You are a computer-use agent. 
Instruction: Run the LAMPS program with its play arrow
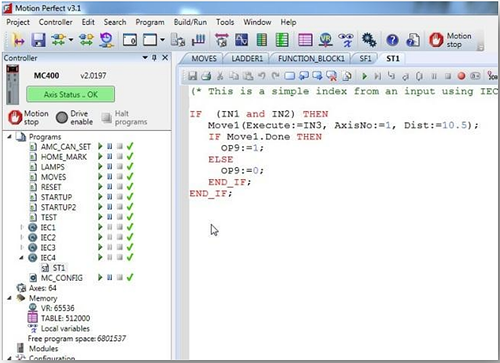(100, 166)
